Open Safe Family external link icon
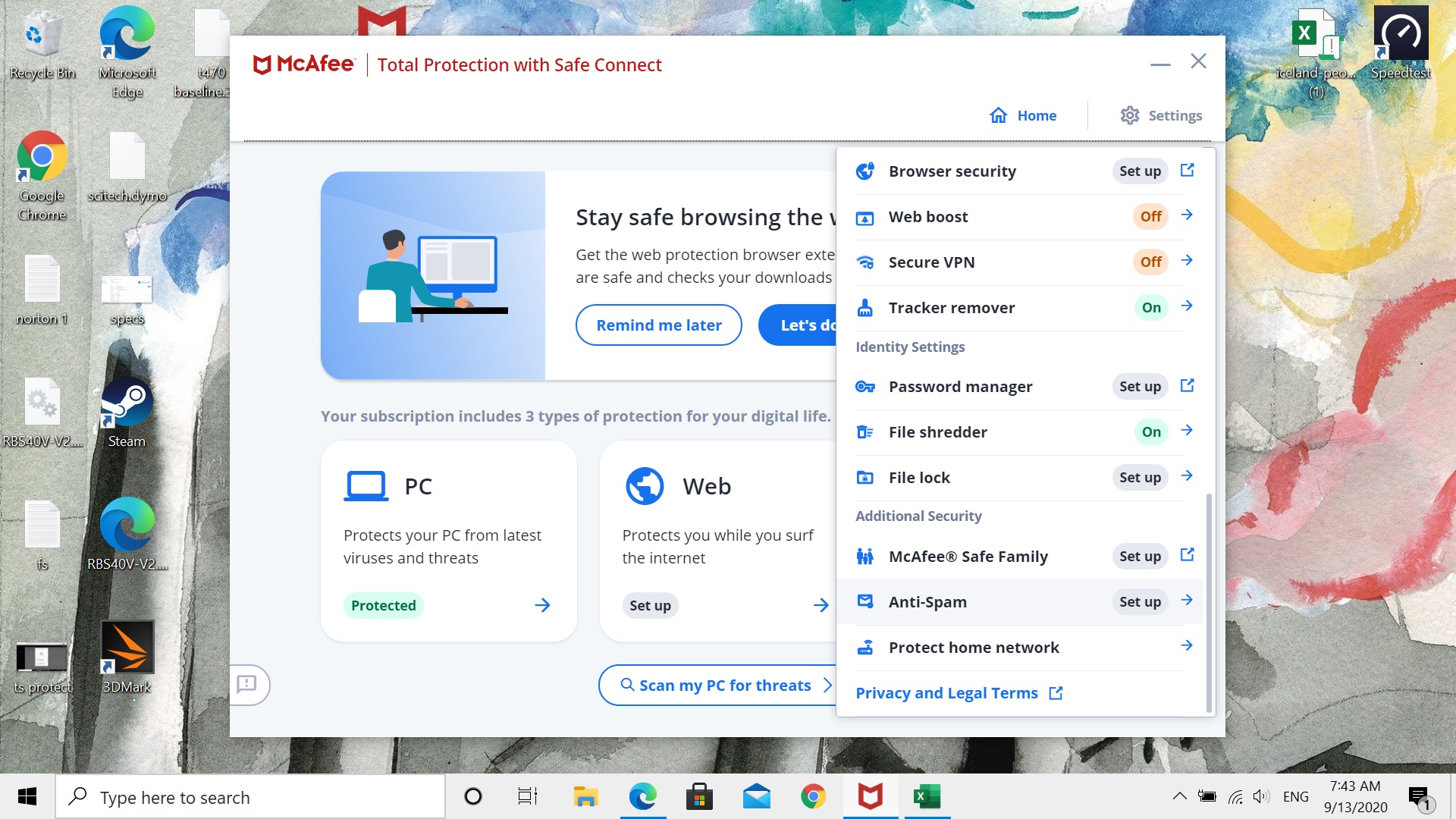The height and width of the screenshot is (819, 1456). pyautogui.click(x=1188, y=555)
